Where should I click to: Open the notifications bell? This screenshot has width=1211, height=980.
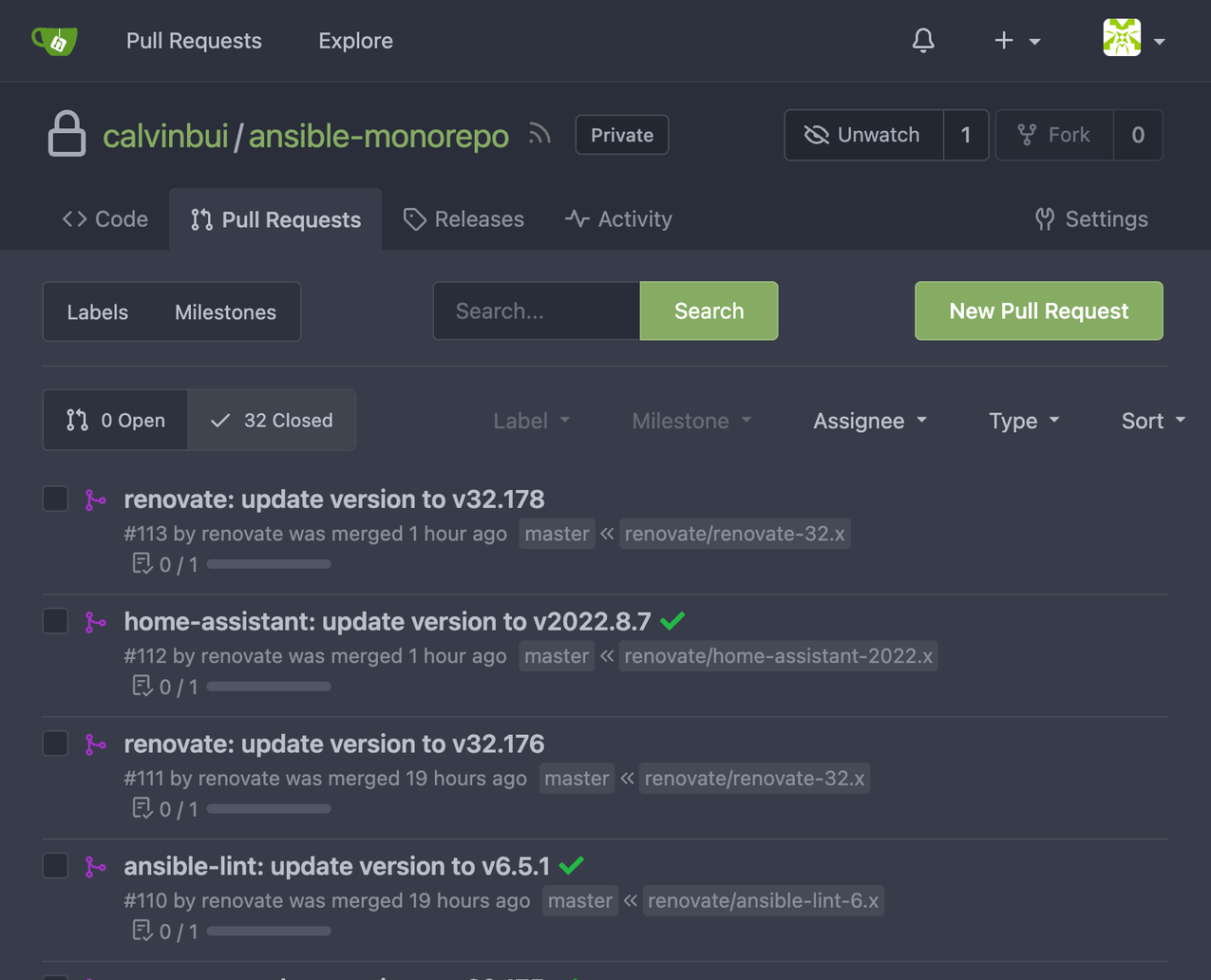(x=922, y=40)
